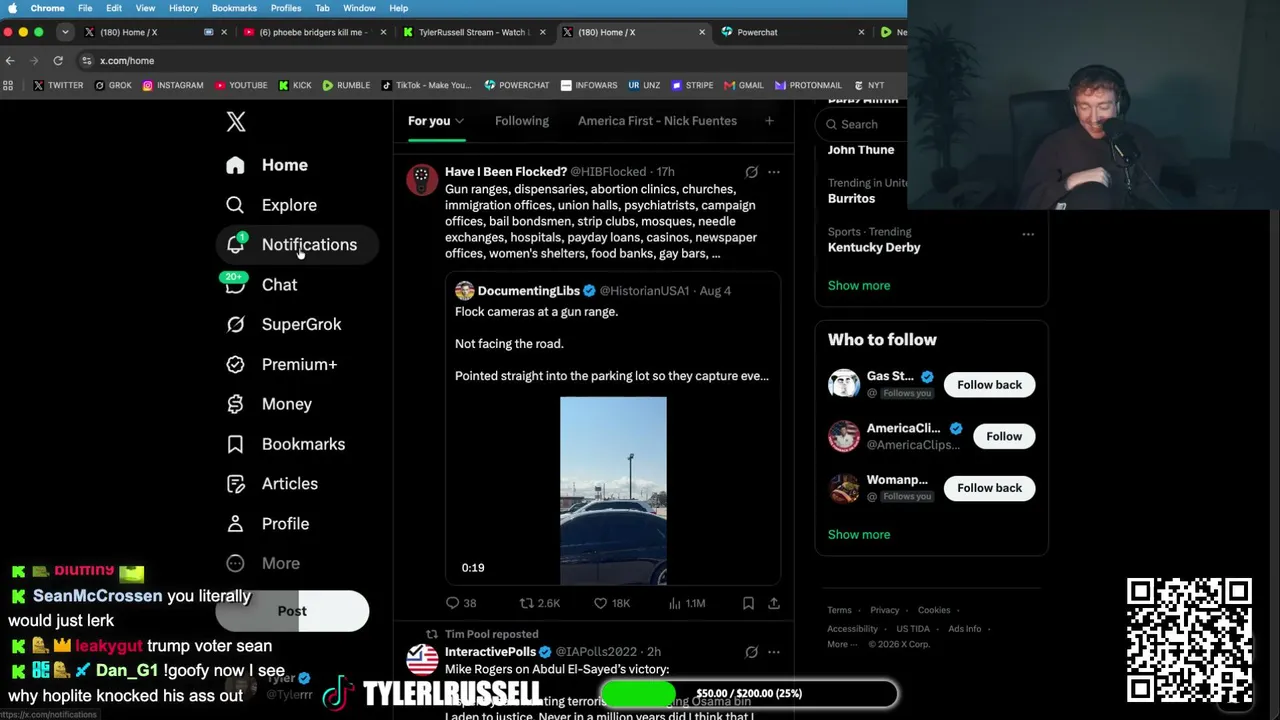This screenshot has height=720, width=1280.
Task: Click the plus icon beside the timeline tabs
Action: click(769, 121)
